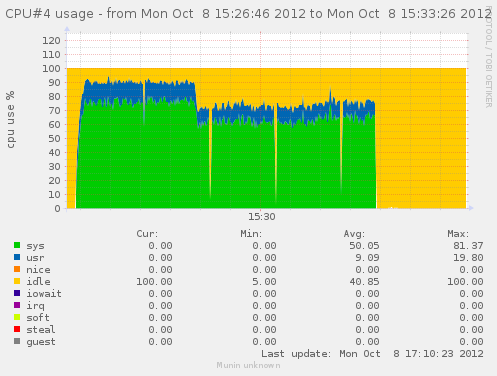Click the blue usr legend swatch
The width and height of the screenshot is (497, 376).
[x=17, y=257]
